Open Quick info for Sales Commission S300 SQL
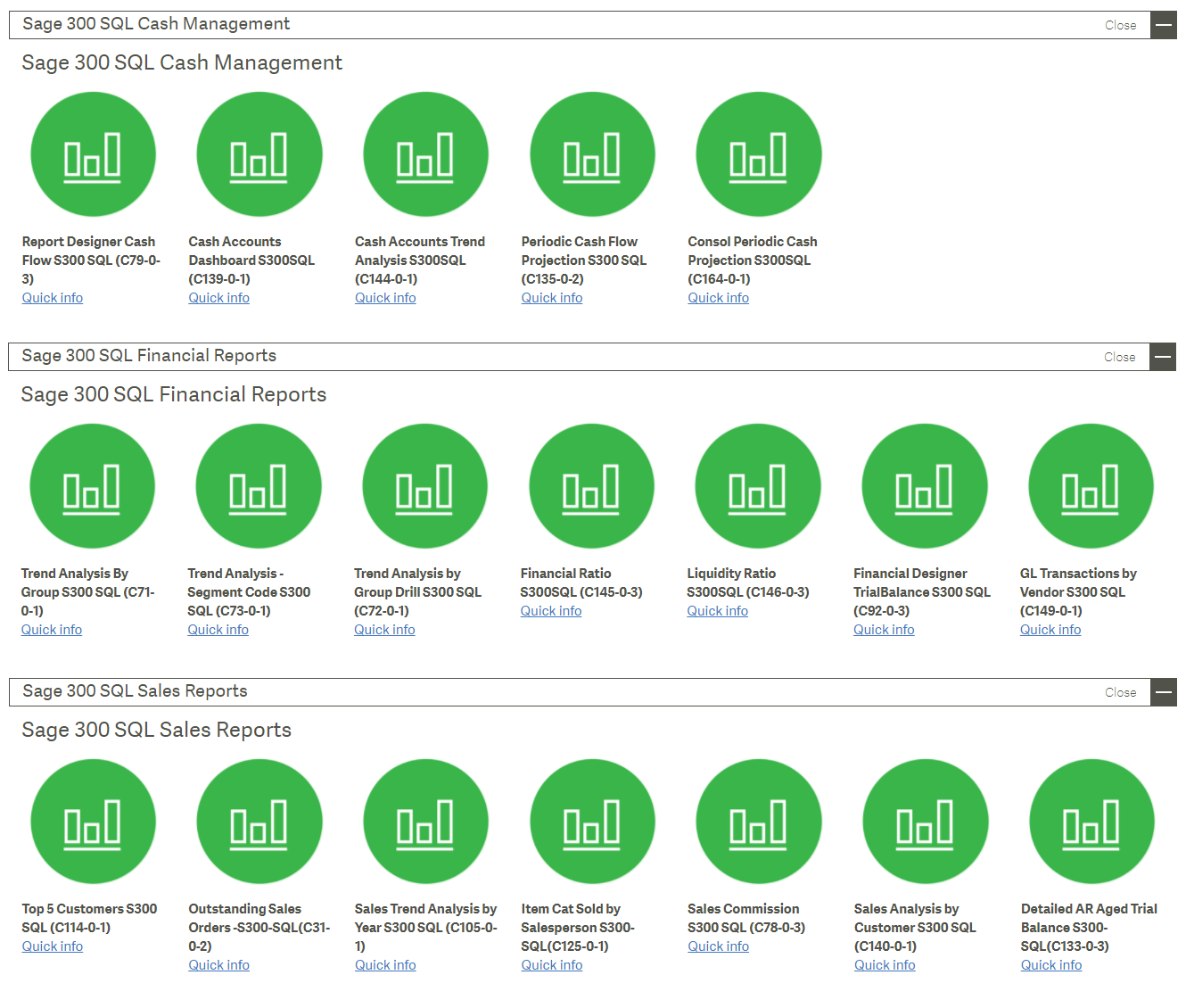This screenshot has width=1186, height=1008. click(x=719, y=946)
